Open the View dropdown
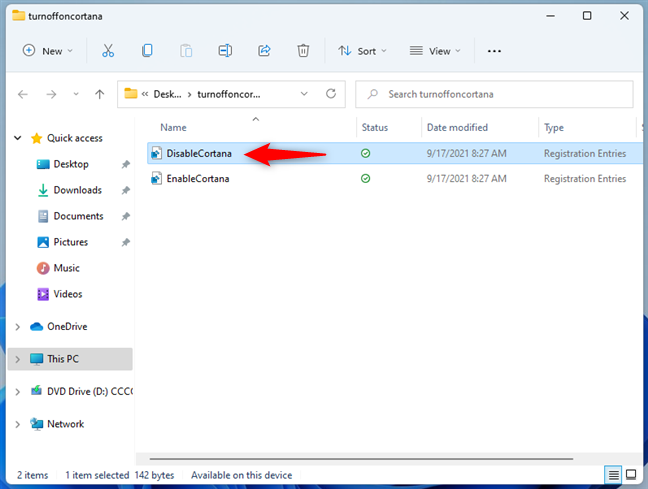Viewport: 648px width, 489px height. pos(435,51)
